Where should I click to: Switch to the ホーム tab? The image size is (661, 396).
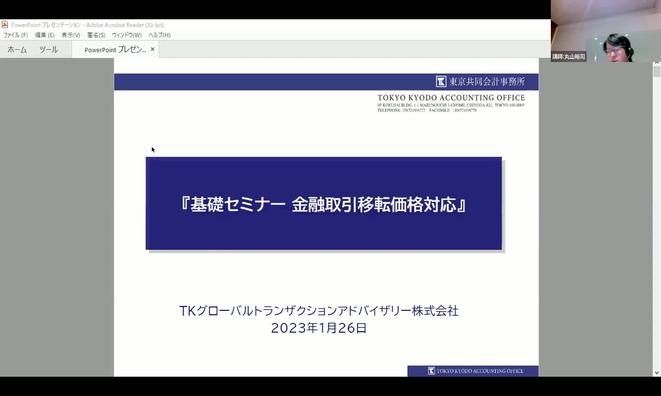17,50
